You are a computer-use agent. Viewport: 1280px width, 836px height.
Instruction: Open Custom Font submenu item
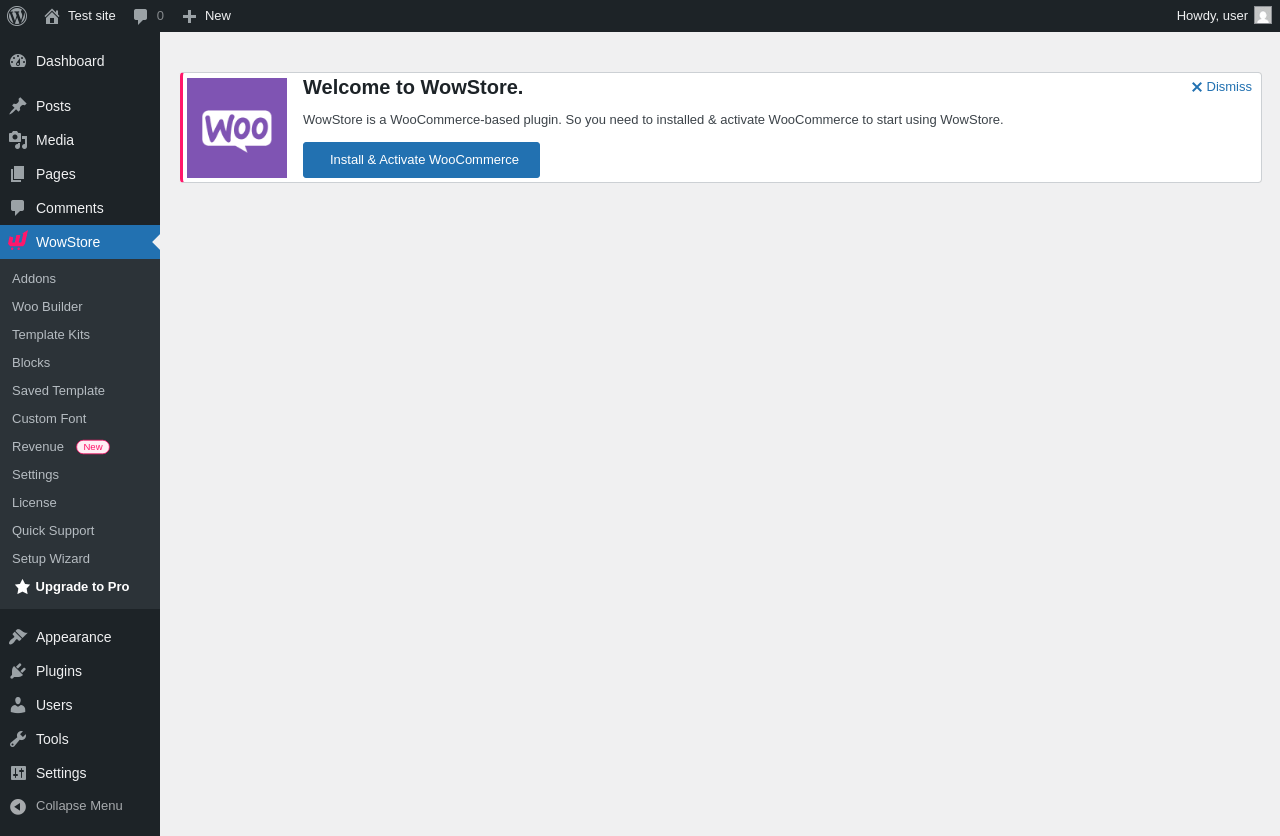(x=49, y=419)
